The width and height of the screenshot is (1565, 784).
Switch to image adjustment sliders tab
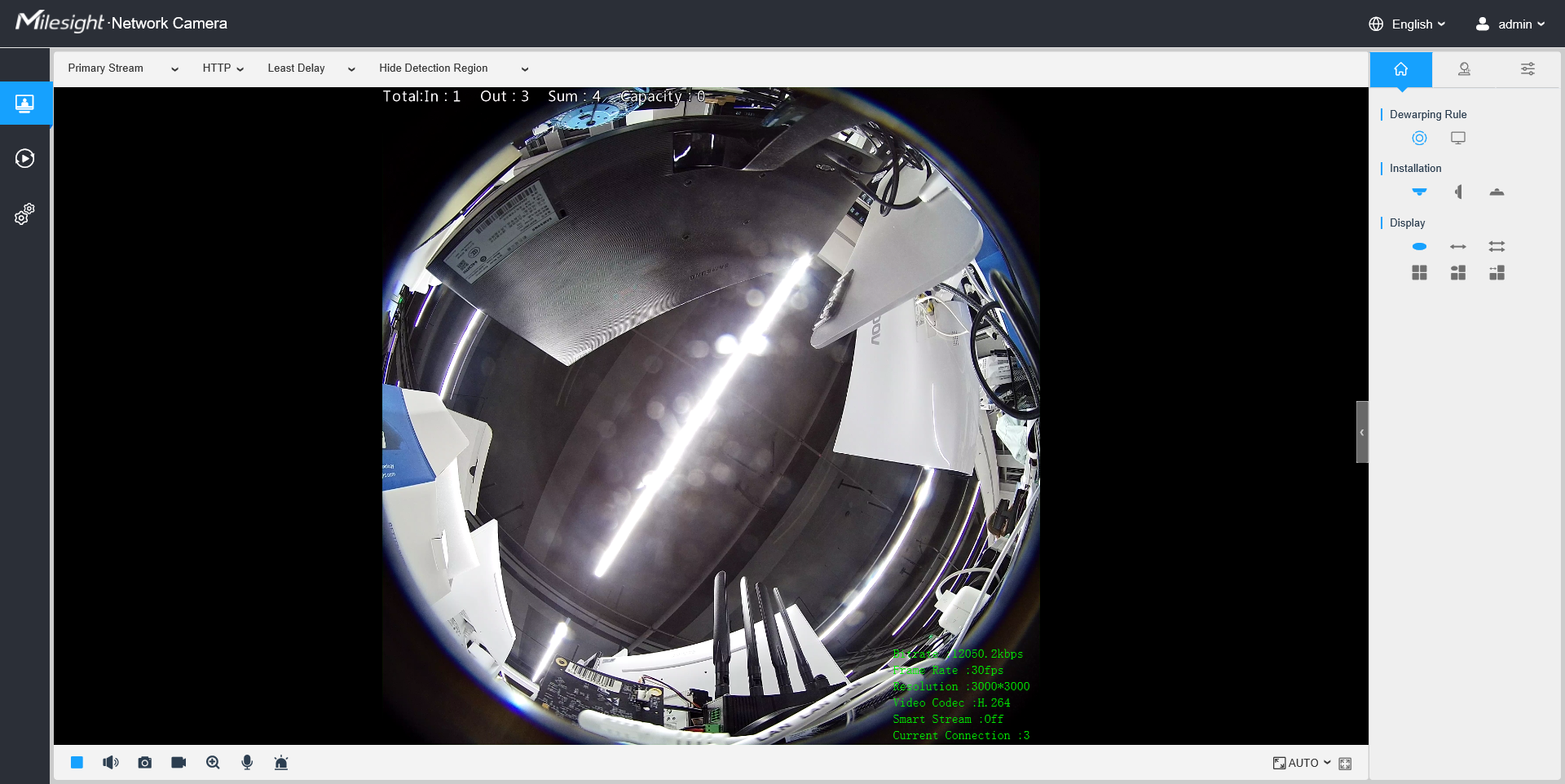pos(1528,69)
